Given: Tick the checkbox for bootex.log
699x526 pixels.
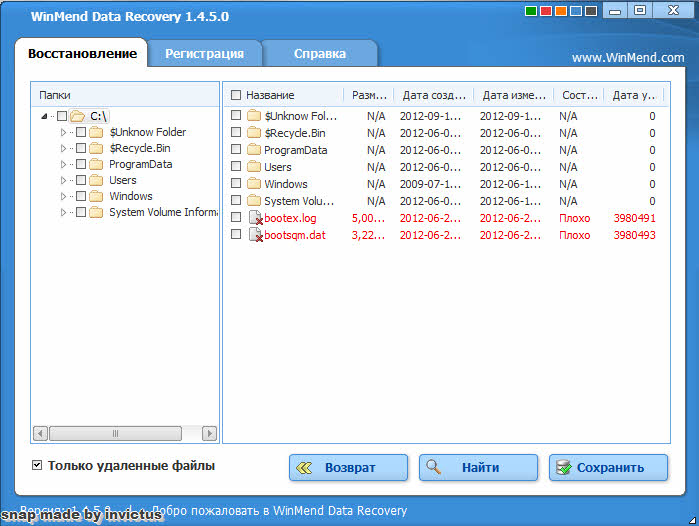Looking at the screenshot, I should (x=236, y=218).
